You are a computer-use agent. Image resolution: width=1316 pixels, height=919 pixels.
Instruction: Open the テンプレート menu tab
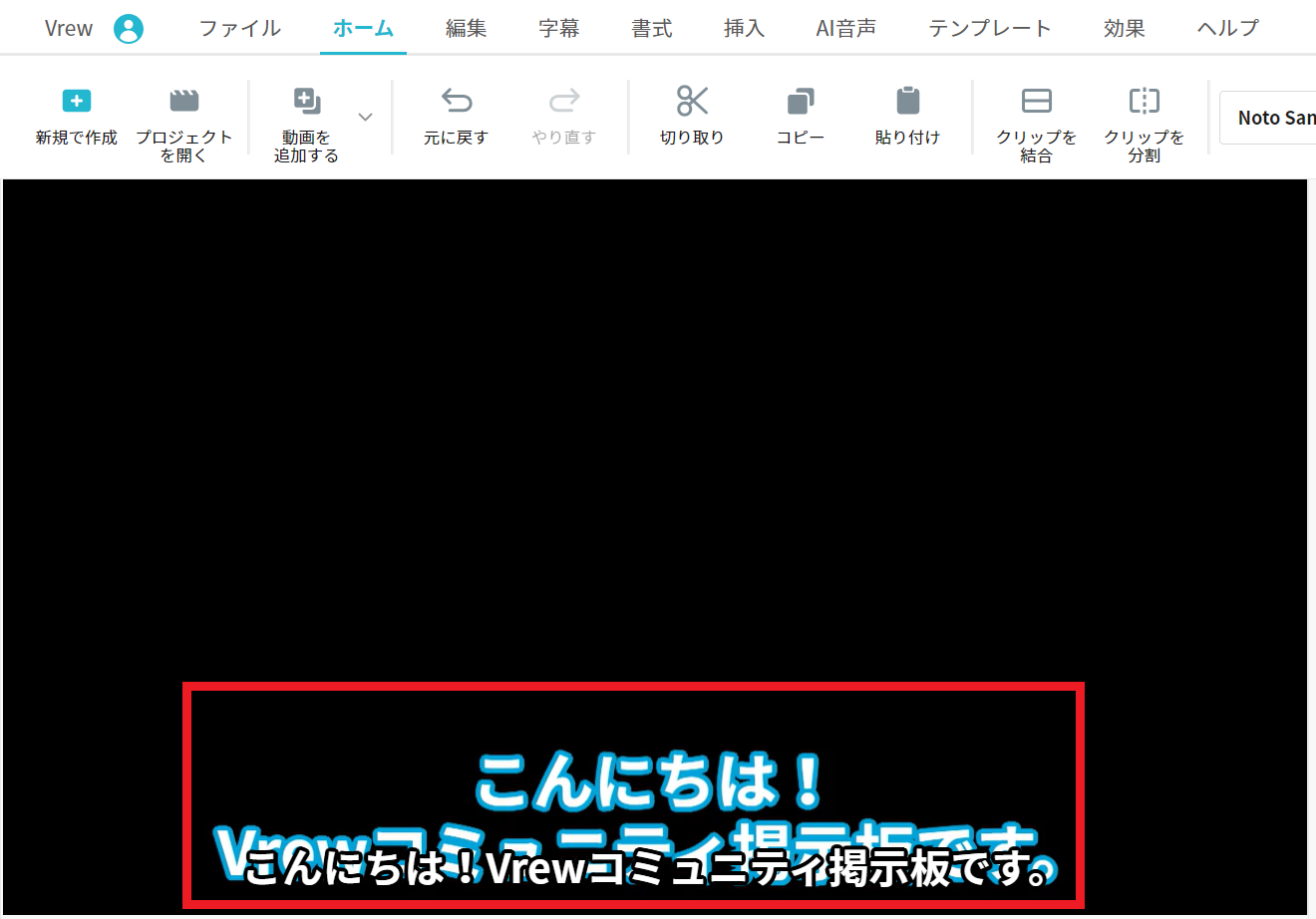[x=990, y=28]
